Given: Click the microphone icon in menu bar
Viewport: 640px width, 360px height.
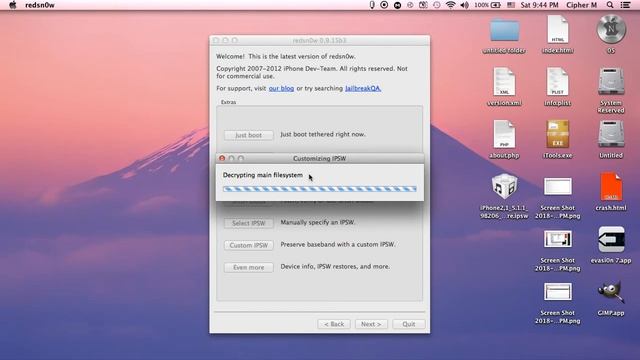Looking at the screenshot, I should (x=372, y=5).
